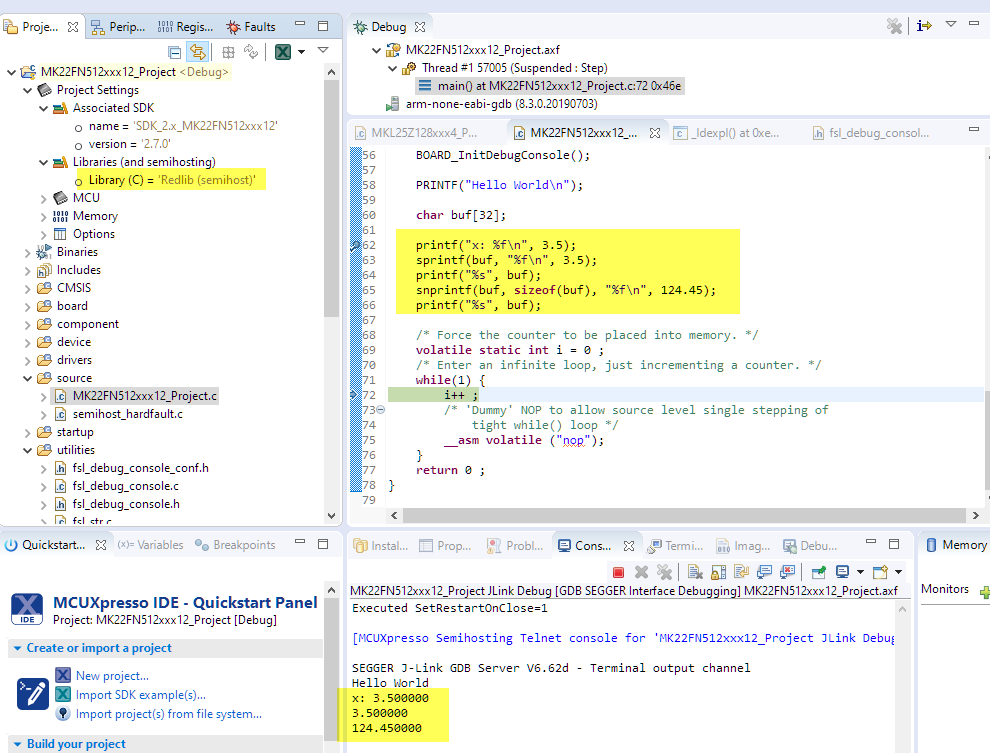Click Import project(s) from file system link
The height and width of the screenshot is (753, 990).
(169, 714)
